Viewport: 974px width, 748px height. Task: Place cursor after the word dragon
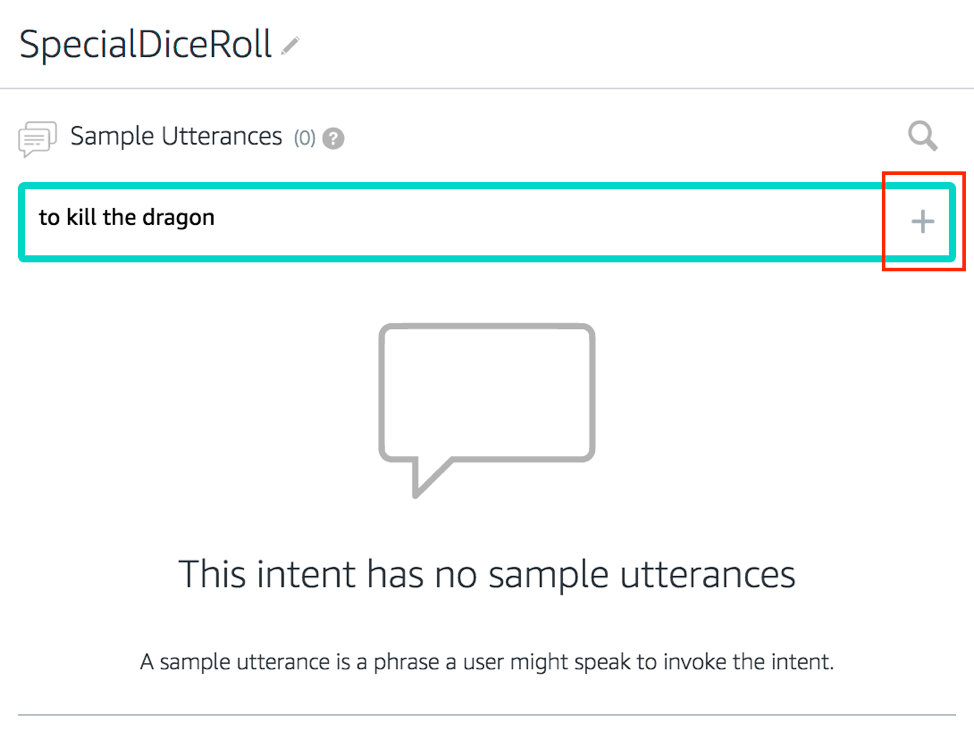(216, 217)
